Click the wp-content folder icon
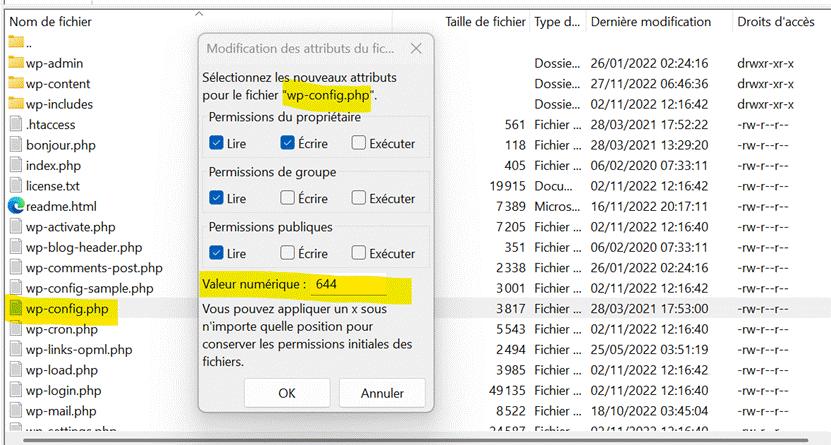Screen dimensions: 831x445 tap(15, 84)
